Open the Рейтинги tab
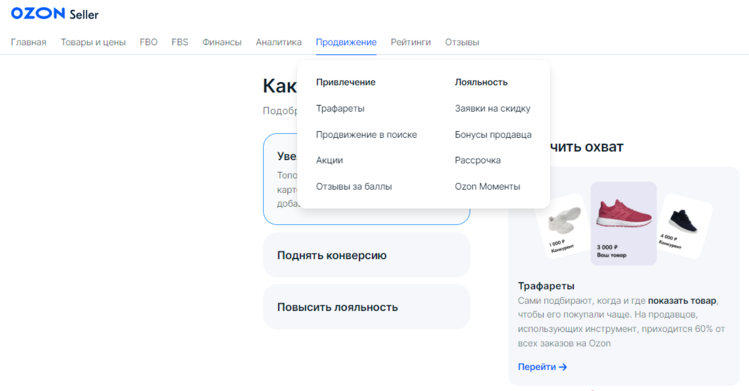The image size is (749, 391). pyautogui.click(x=411, y=42)
